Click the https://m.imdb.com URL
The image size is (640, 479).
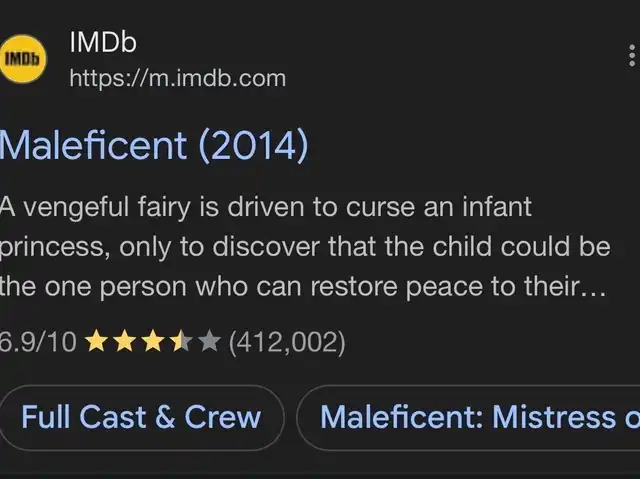pyautogui.click(x=178, y=78)
